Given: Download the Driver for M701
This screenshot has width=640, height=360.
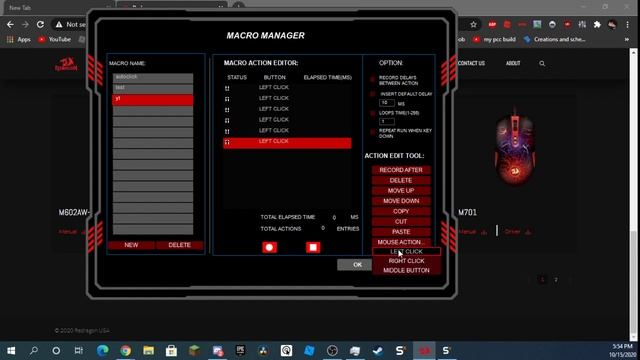Looking at the screenshot, I should 517,232.
